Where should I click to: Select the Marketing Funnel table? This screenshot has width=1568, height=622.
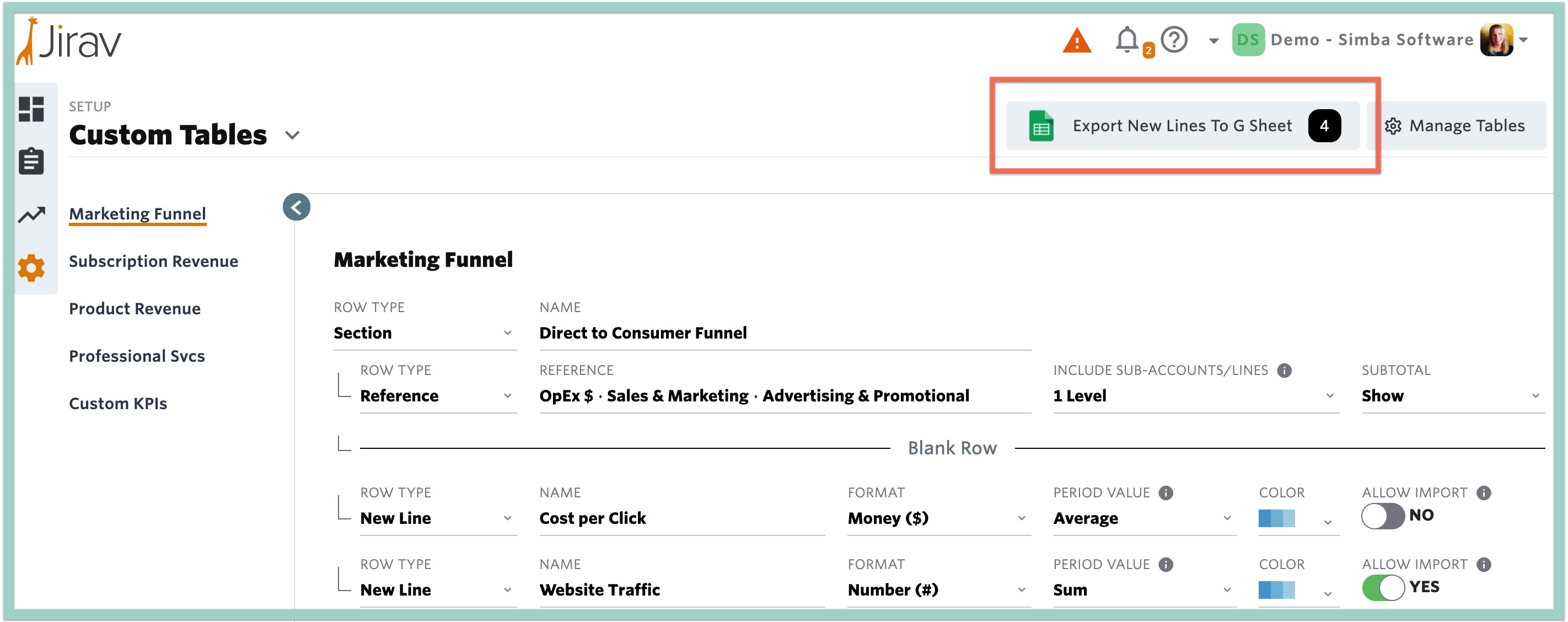138,213
